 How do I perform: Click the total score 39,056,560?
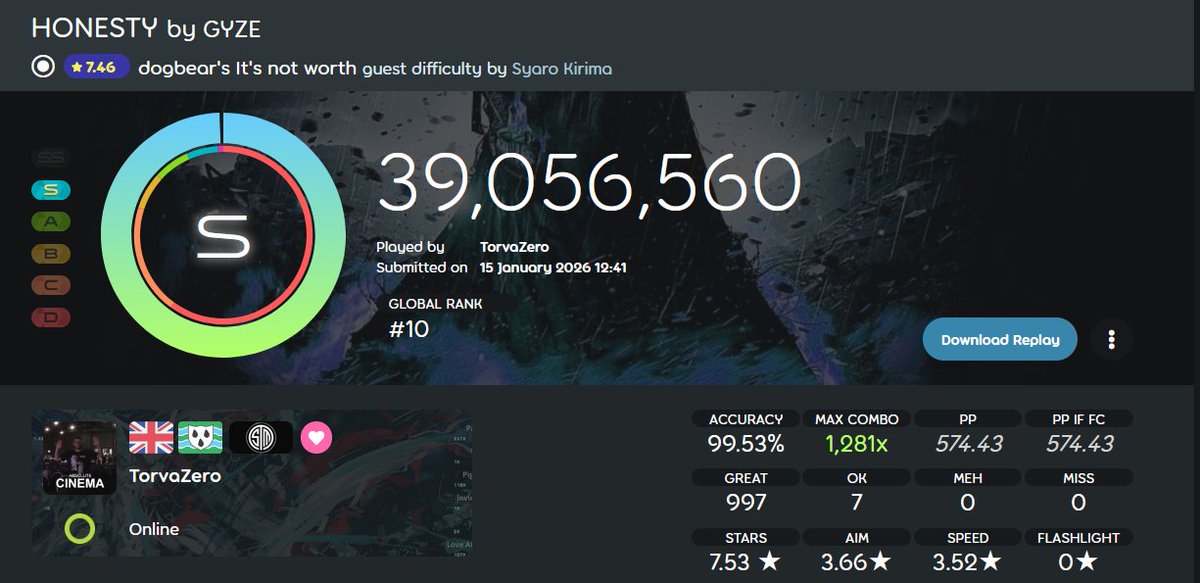pyautogui.click(x=589, y=185)
